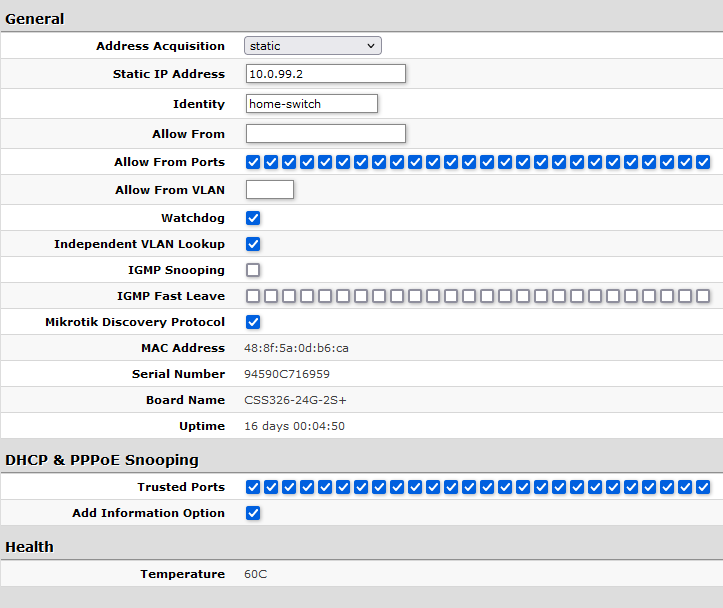Click the Trusted Ports label
The image size is (723, 608).
pos(181,487)
